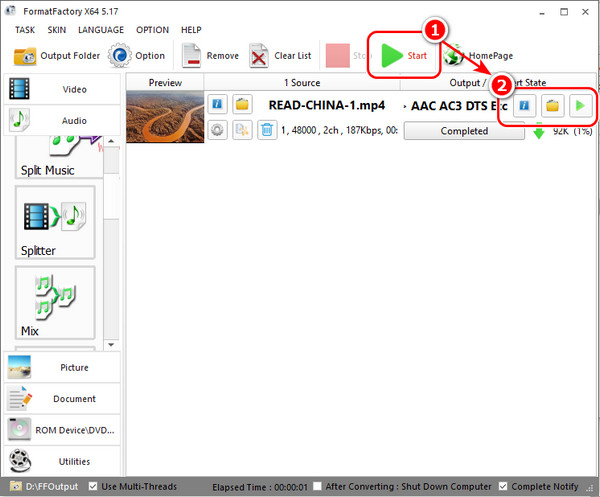Viewport: 600px width, 497px height.
Task: Close the FormatFactory window
Action: (585, 12)
